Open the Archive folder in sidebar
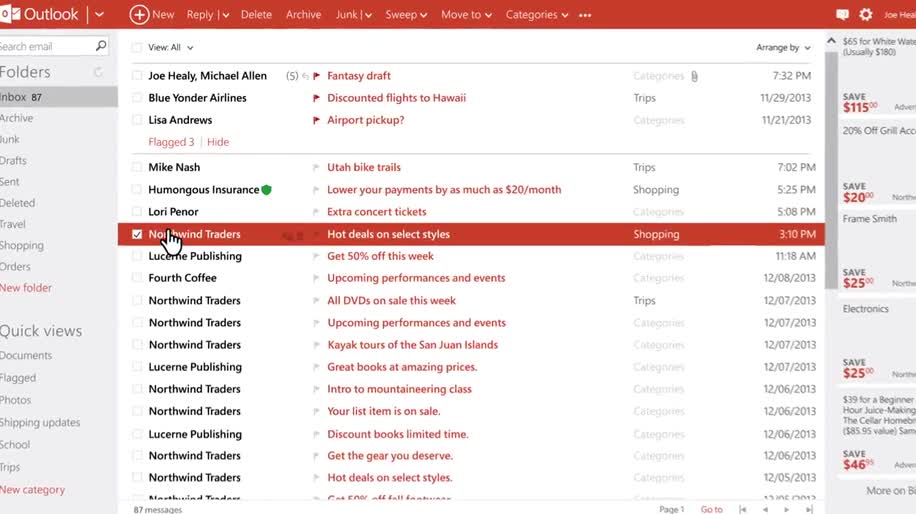The width and height of the screenshot is (916, 514). click(x=17, y=118)
